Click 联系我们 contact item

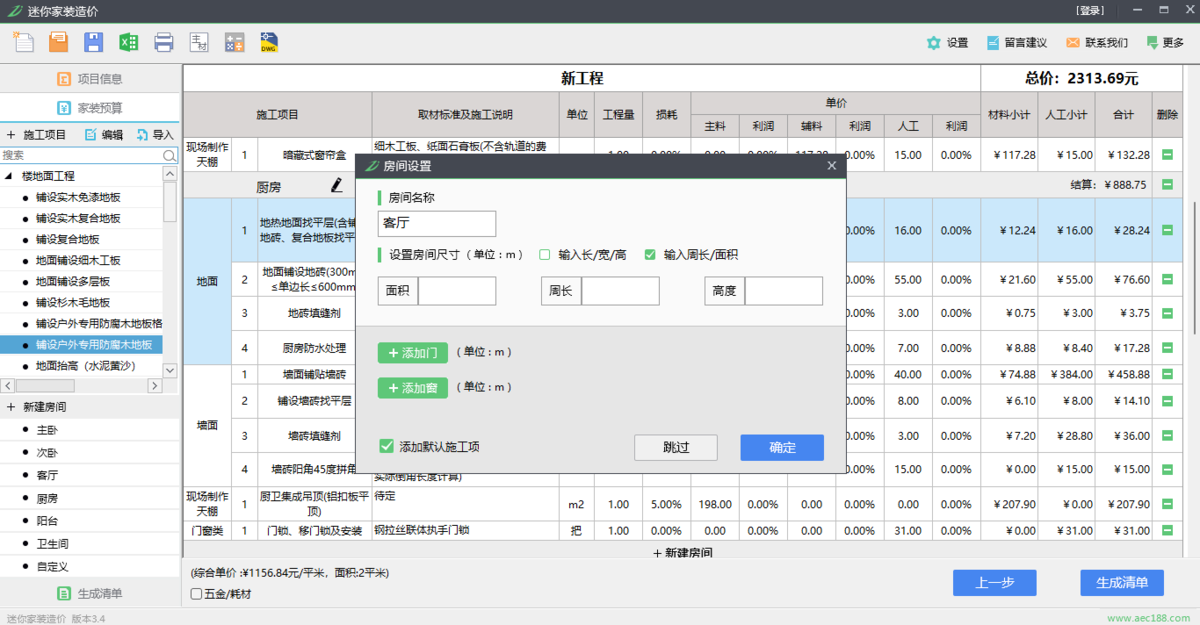point(1096,43)
